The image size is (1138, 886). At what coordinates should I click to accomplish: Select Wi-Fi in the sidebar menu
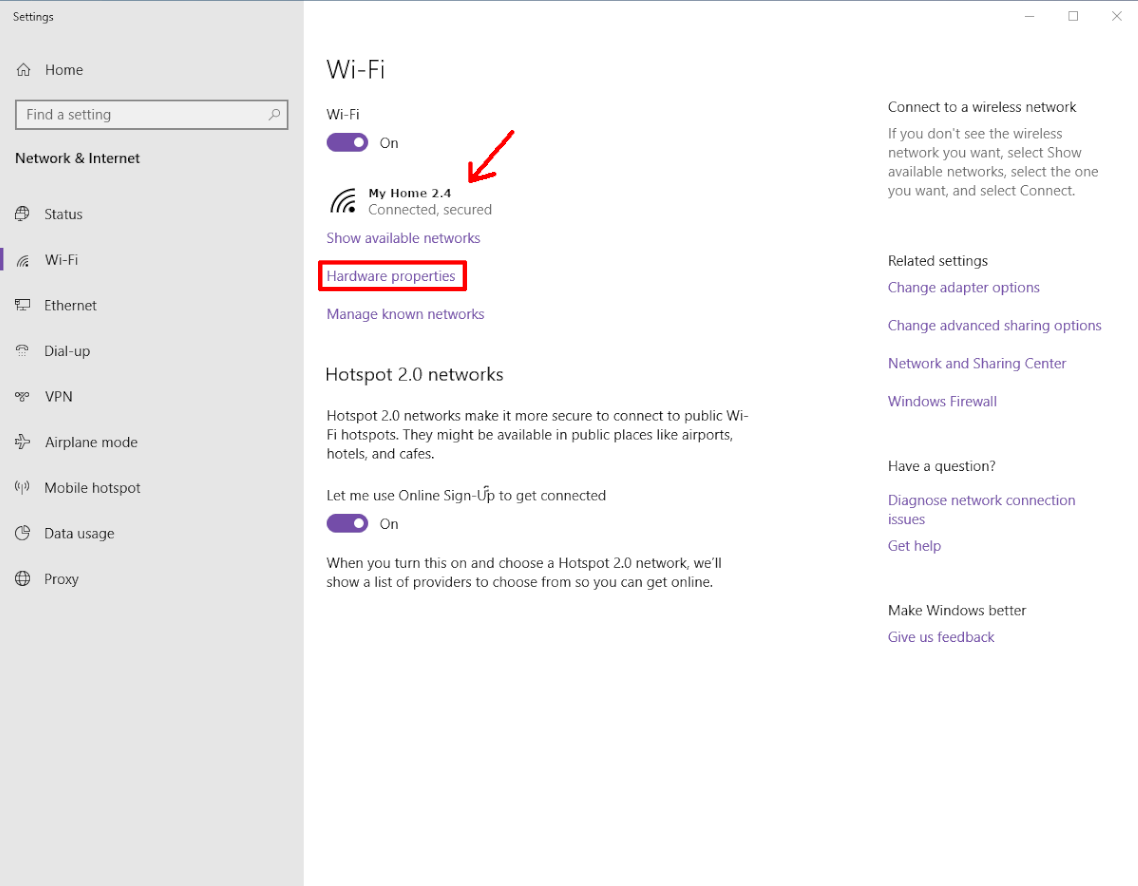61,260
